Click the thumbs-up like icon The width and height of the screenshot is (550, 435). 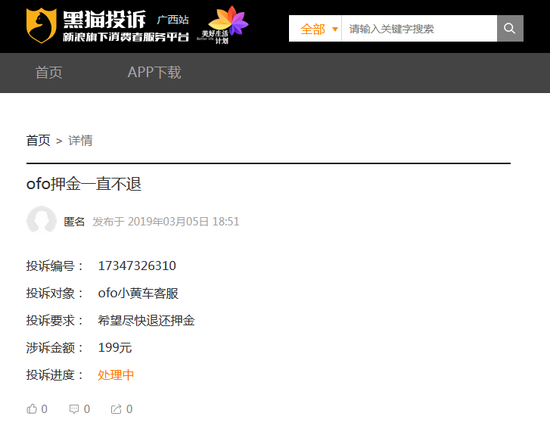[x=32, y=409]
